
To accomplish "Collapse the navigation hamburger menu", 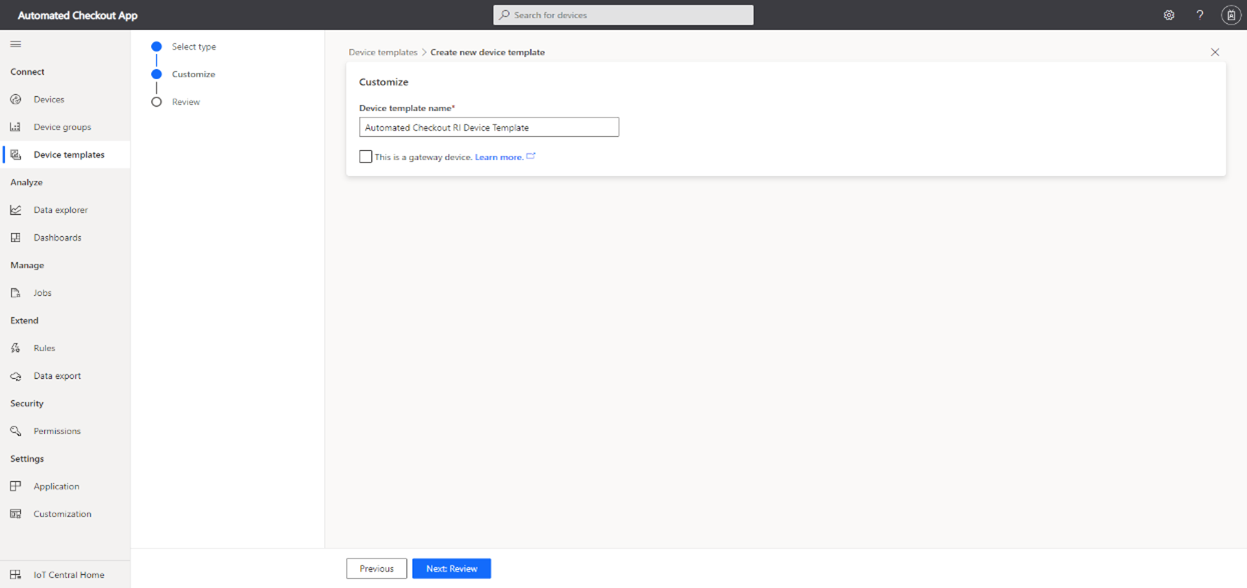I will pyautogui.click(x=15, y=44).
